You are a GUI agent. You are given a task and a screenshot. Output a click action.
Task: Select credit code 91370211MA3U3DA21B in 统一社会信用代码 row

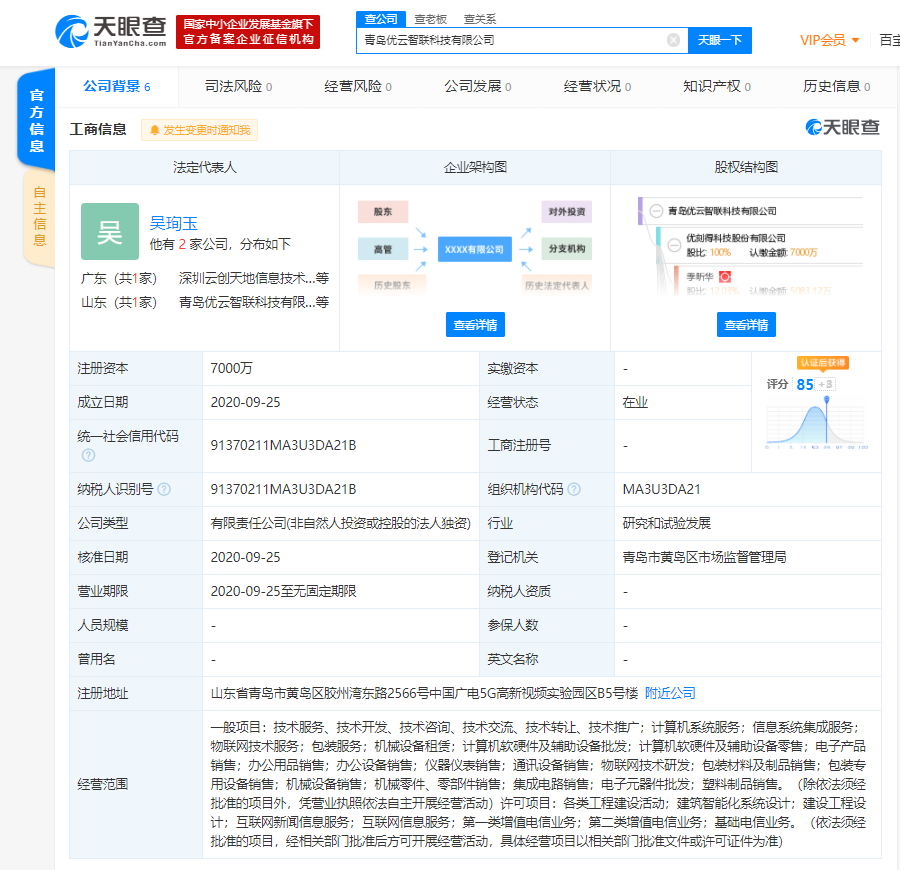pyautogui.click(x=284, y=445)
